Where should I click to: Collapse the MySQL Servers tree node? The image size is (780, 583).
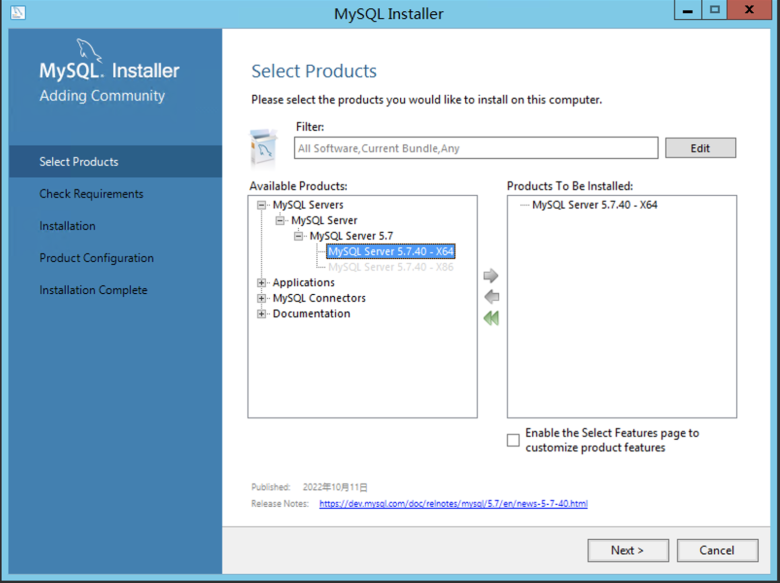262,205
